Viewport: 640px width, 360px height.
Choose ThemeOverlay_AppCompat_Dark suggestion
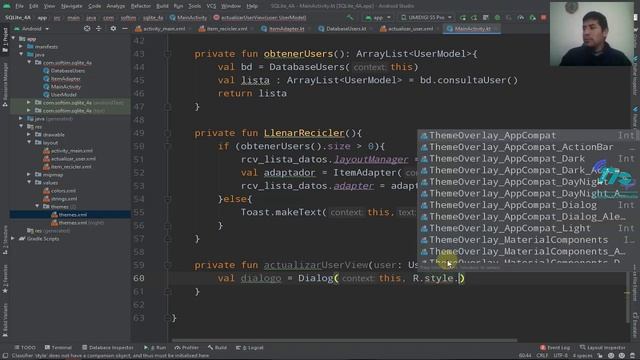[527, 158]
